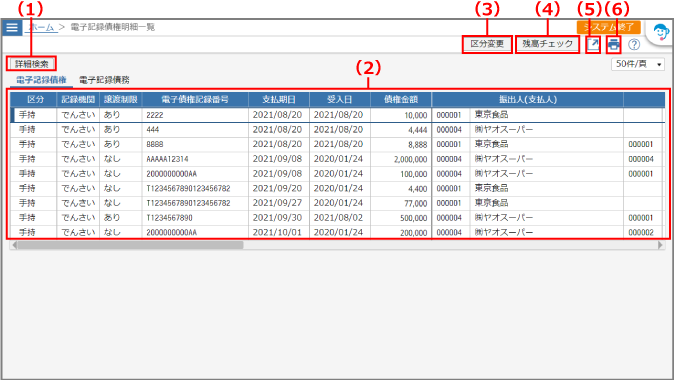The height and width of the screenshot is (380, 674).
Task: Open 詳細検索 search panel
Action: pos(31,64)
